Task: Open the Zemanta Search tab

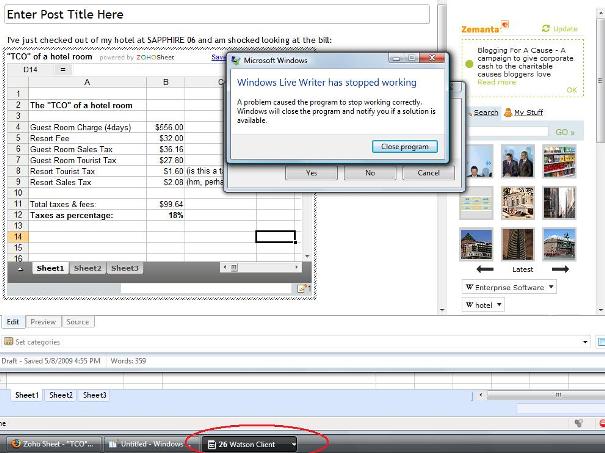Action: [485, 112]
